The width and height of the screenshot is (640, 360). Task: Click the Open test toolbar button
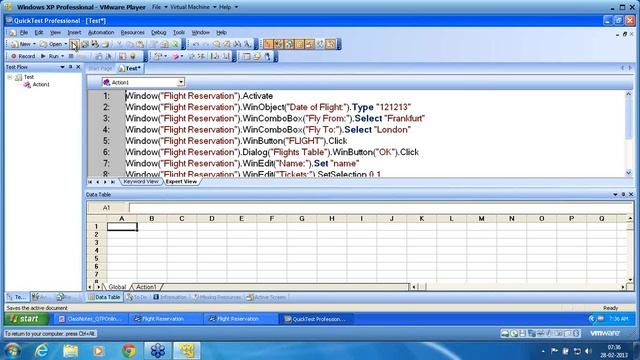pyautogui.click(x=52, y=44)
